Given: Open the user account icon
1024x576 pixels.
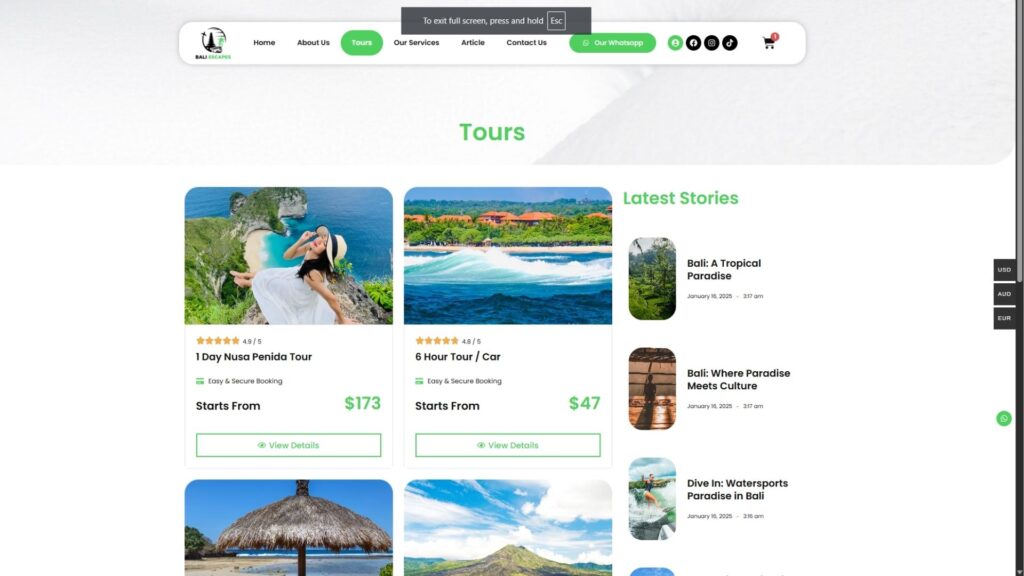Looking at the screenshot, I should pos(675,43).
